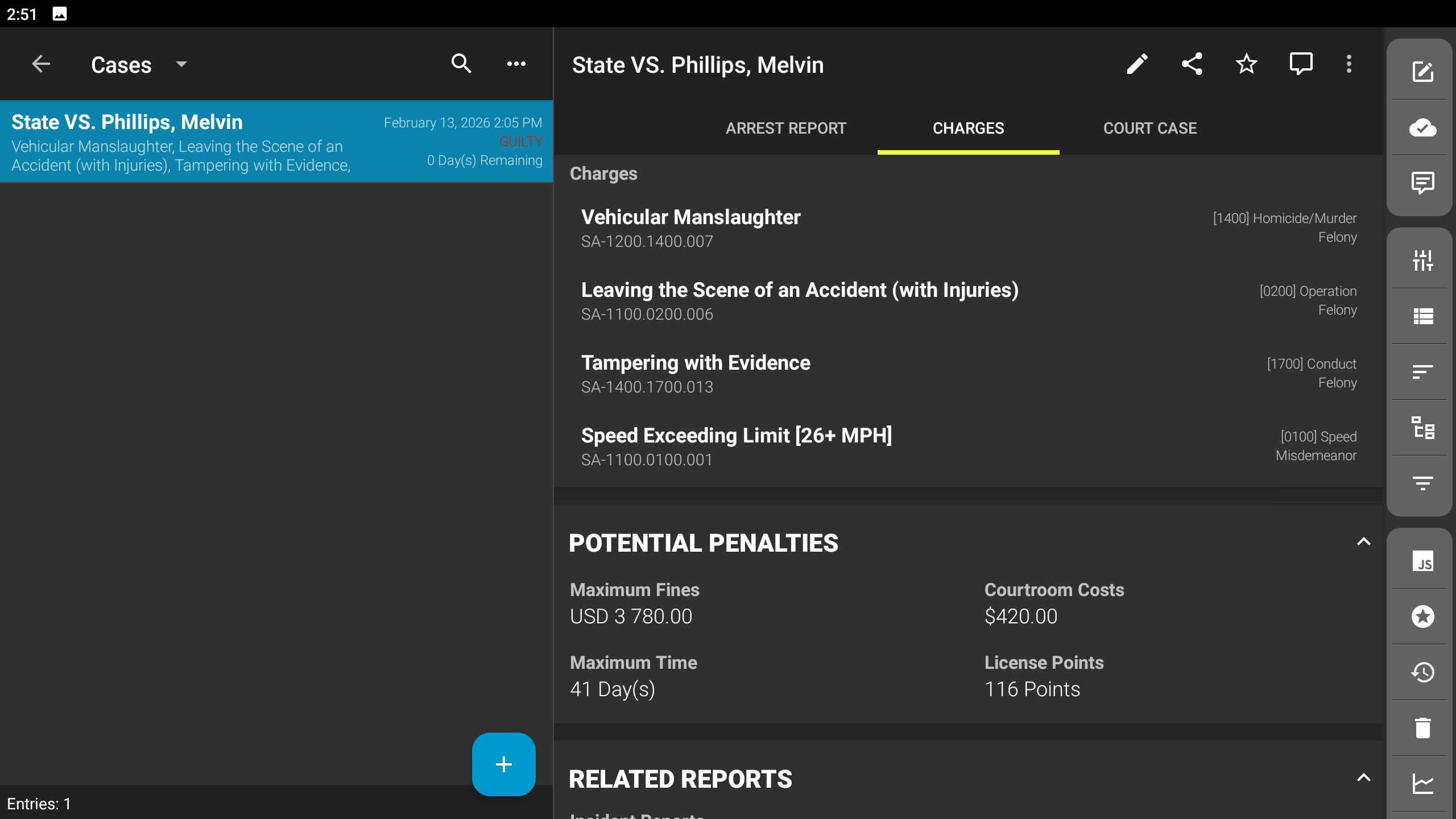Open the three-dot overflow menu
The height and width of the screenshot is (819, 1456).
pos(1349,64)
